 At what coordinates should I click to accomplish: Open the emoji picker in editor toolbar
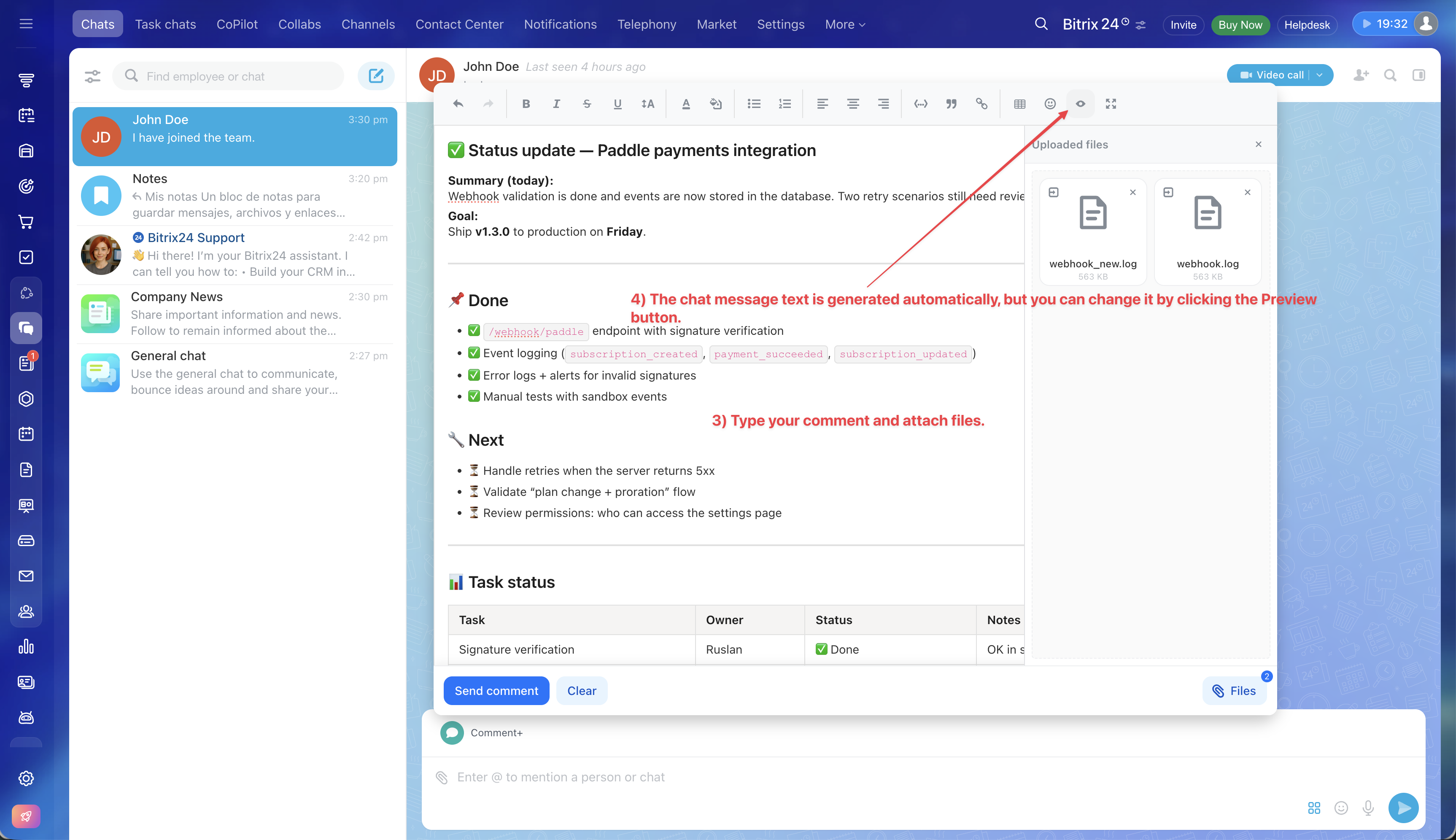(x=1050, y=104)
